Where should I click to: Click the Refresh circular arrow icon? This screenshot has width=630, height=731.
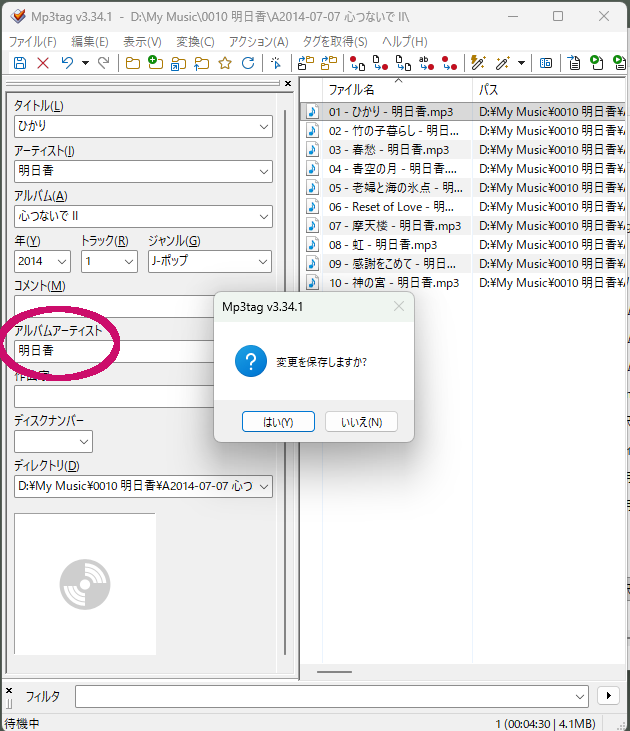click(248, 62)
